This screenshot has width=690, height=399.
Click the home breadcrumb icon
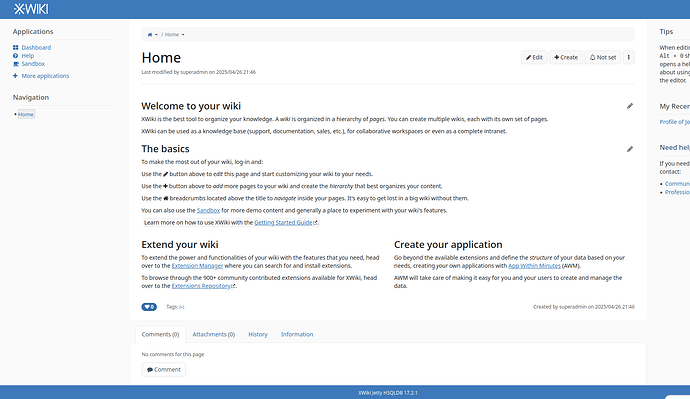coord(150,34)
